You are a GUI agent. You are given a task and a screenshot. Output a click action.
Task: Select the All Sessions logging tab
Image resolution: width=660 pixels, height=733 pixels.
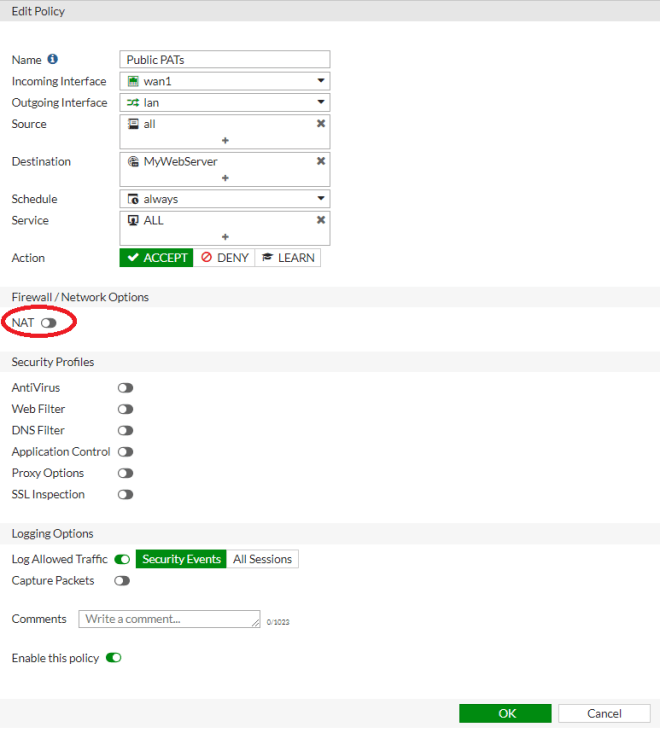tap(262, 559)
